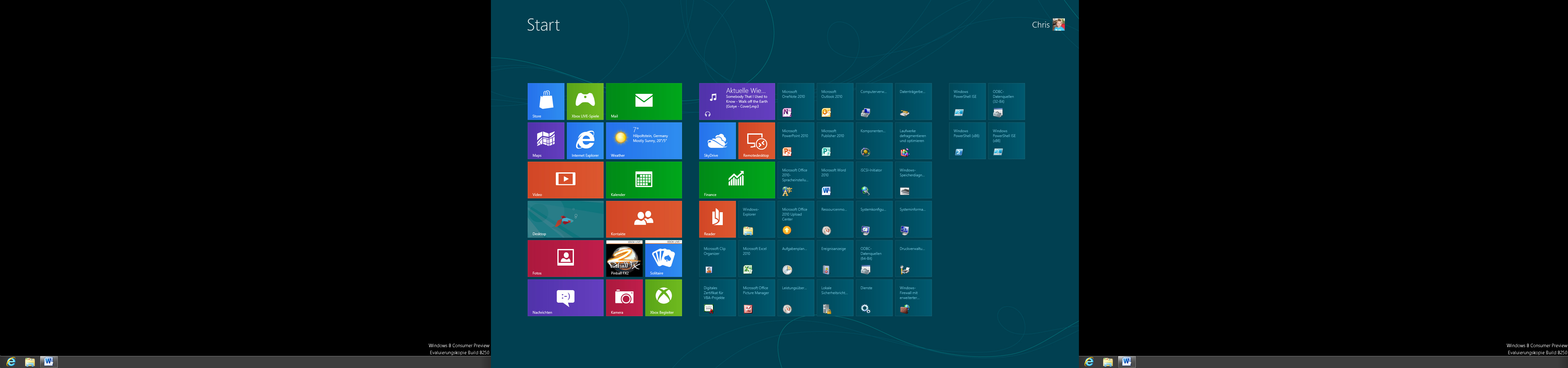Open the Ressourcenmonitor tile
This screenshot has height=368, width=1568.
pyautogui.click(x=835, y=219)
